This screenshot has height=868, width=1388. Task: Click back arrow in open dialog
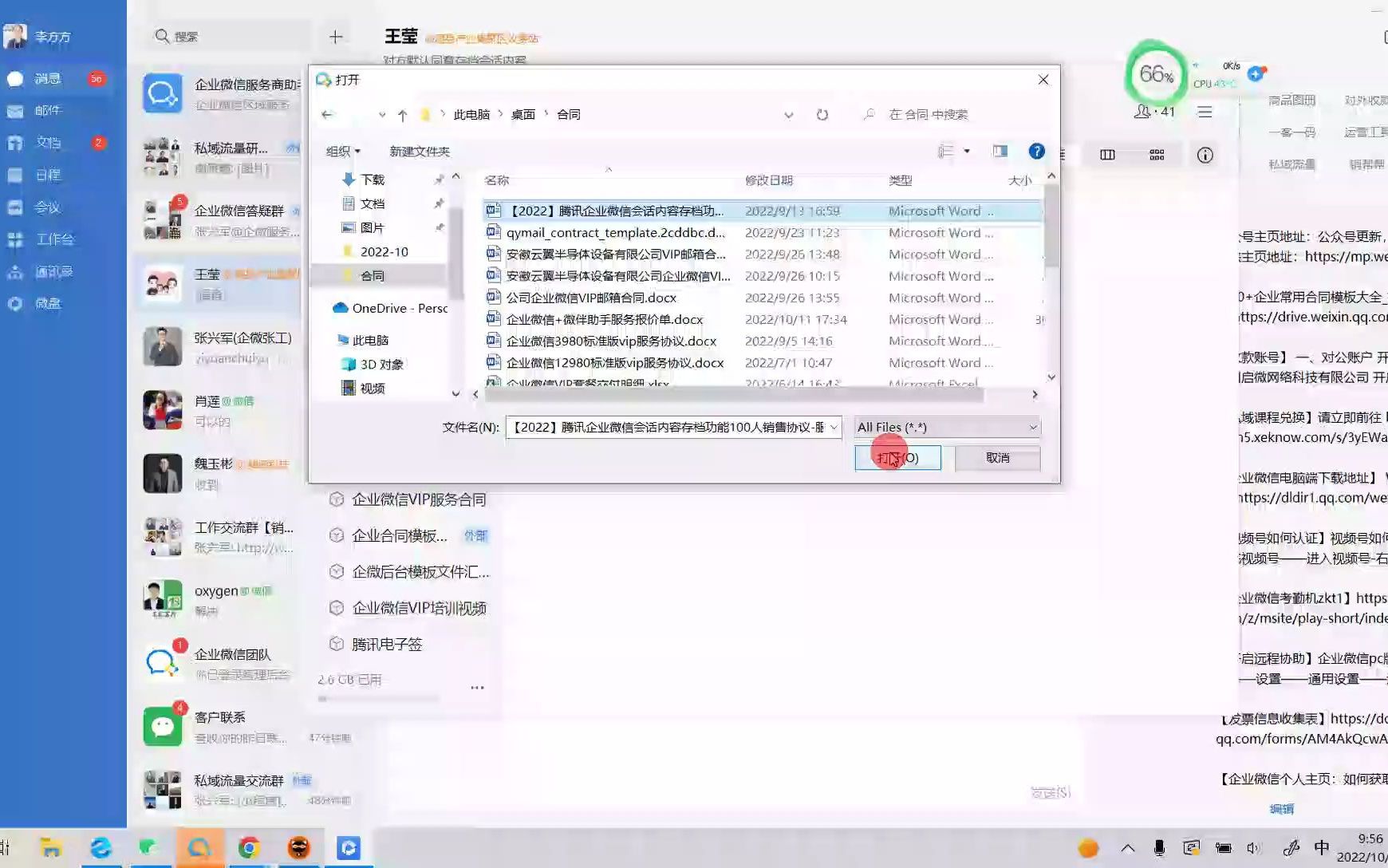(327, 114)
